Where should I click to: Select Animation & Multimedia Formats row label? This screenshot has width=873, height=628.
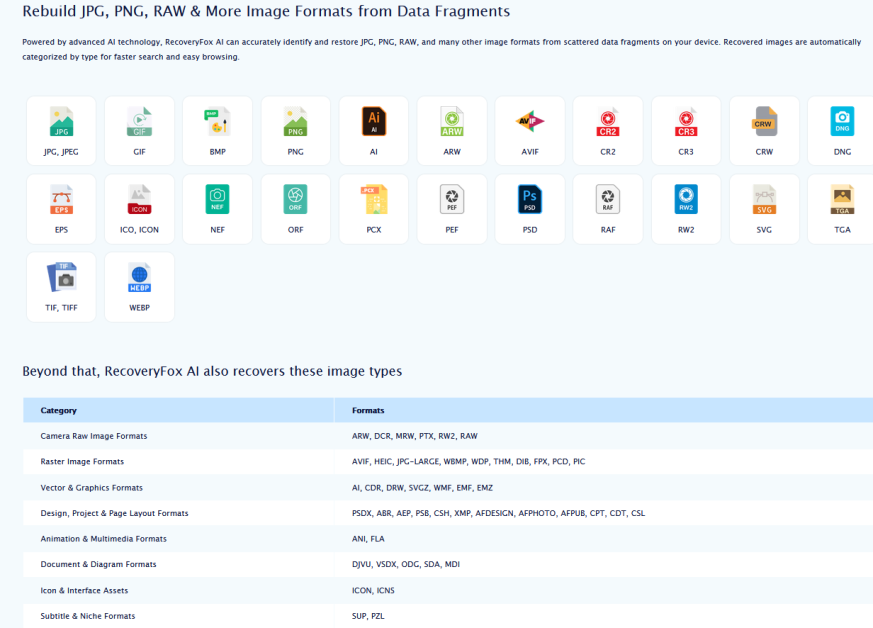[103, 539]
